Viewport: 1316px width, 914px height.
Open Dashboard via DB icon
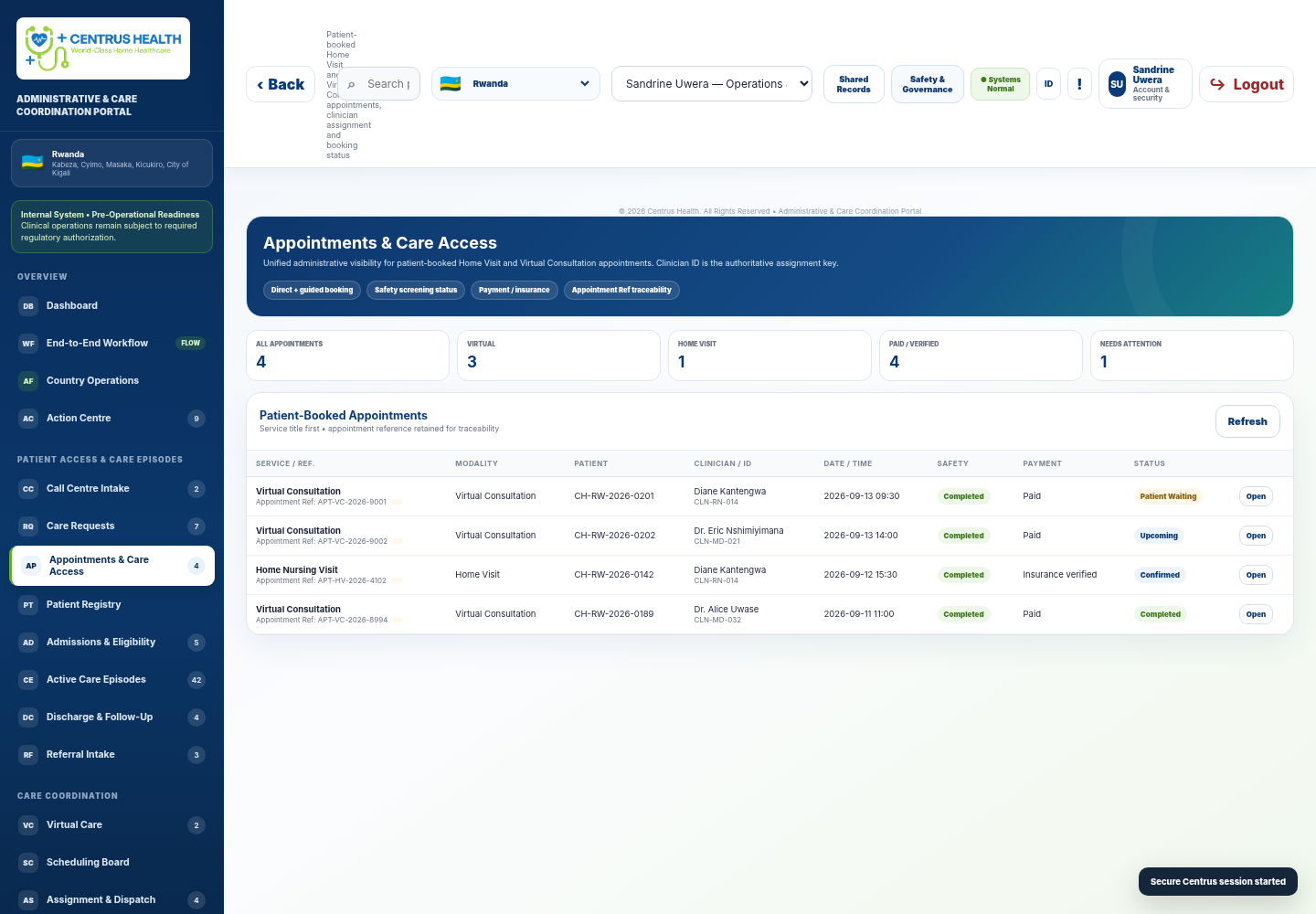28,306
